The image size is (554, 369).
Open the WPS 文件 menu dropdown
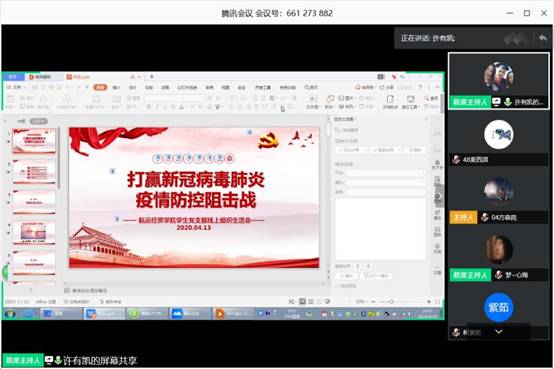coord(17,87)
